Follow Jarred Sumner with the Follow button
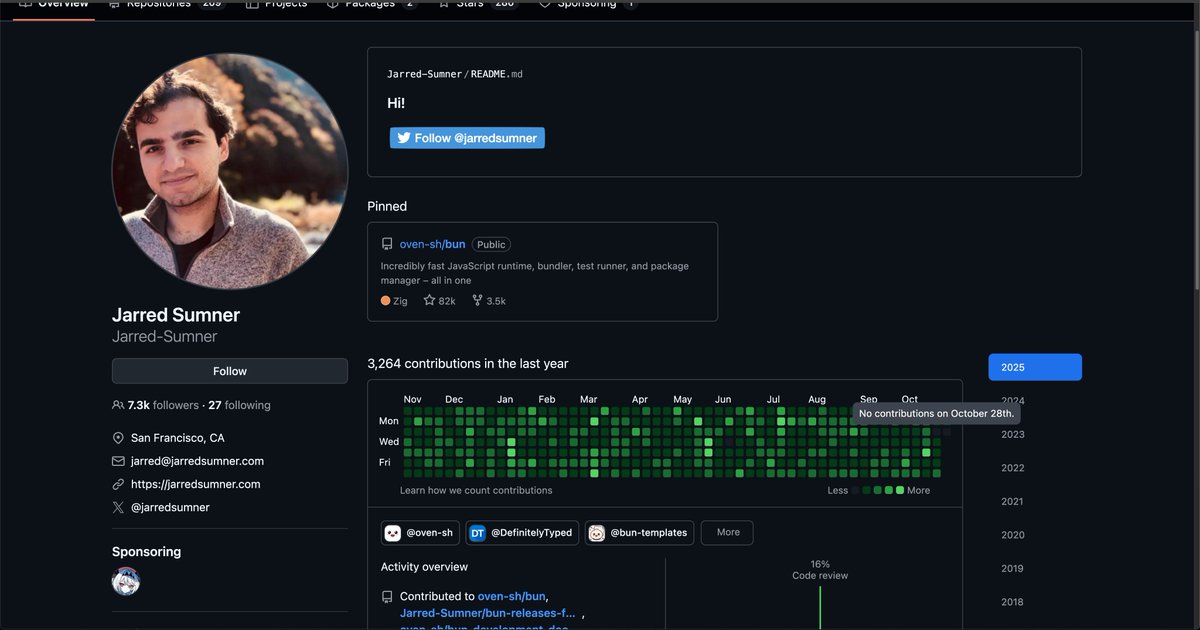Screen dimensions: 1200x630 230,371
